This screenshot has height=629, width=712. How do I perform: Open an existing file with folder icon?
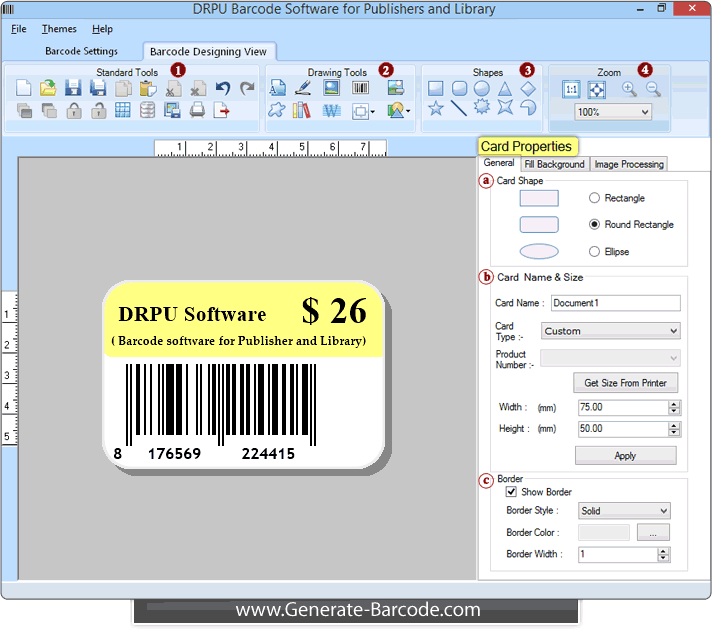[48, 88]
